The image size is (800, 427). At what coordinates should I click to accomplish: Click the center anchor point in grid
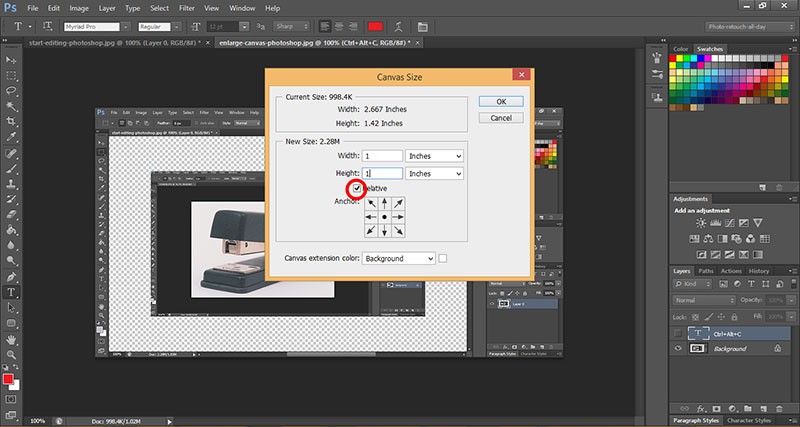tap(384, 216)
